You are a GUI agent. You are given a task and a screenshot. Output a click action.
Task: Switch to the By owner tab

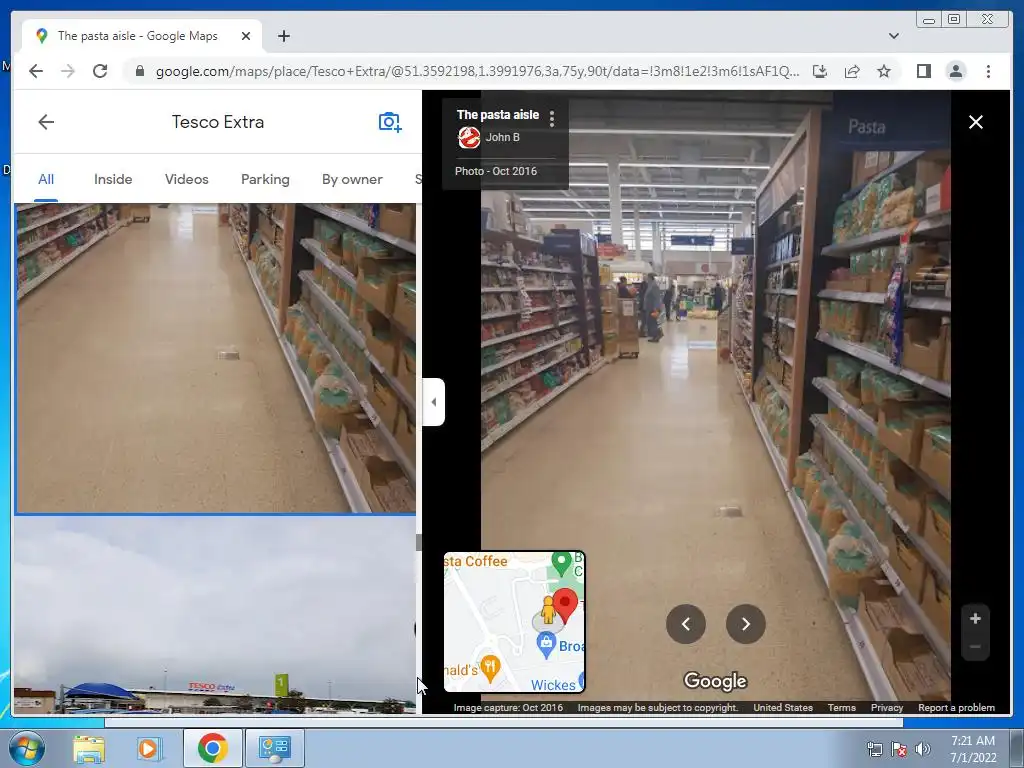point(352,180)
